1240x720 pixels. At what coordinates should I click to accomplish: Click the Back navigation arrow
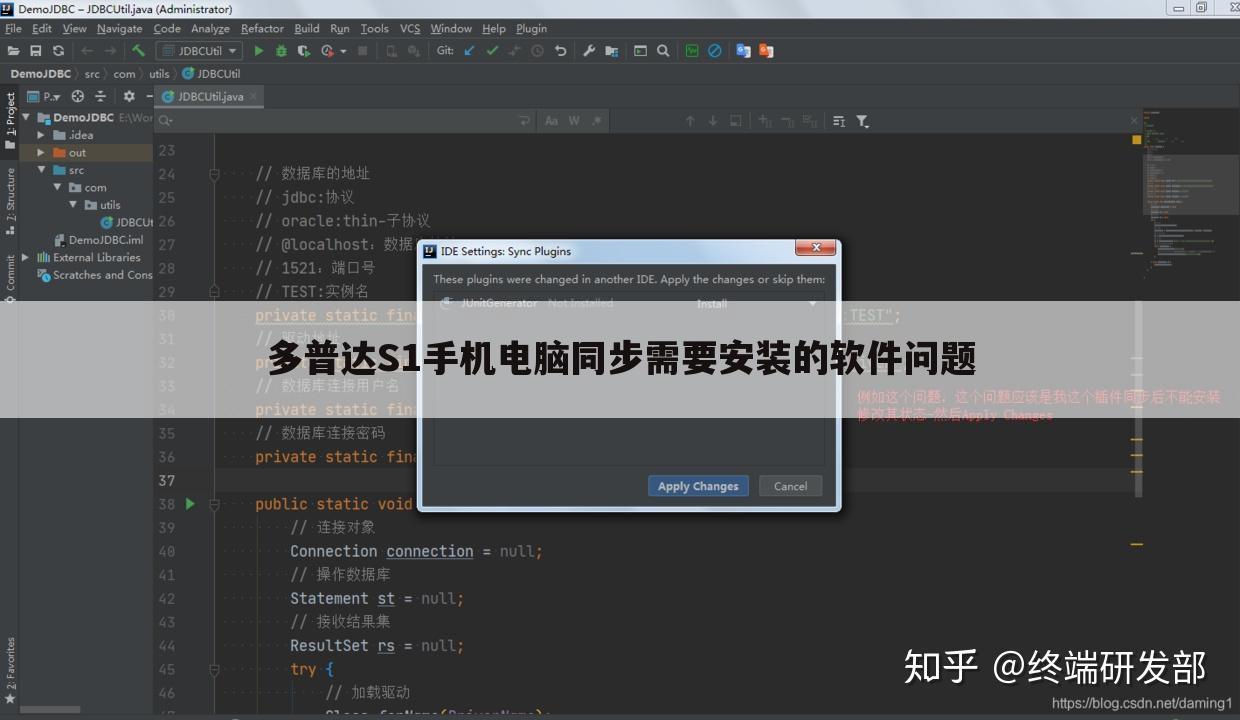[x=87, y=51]
